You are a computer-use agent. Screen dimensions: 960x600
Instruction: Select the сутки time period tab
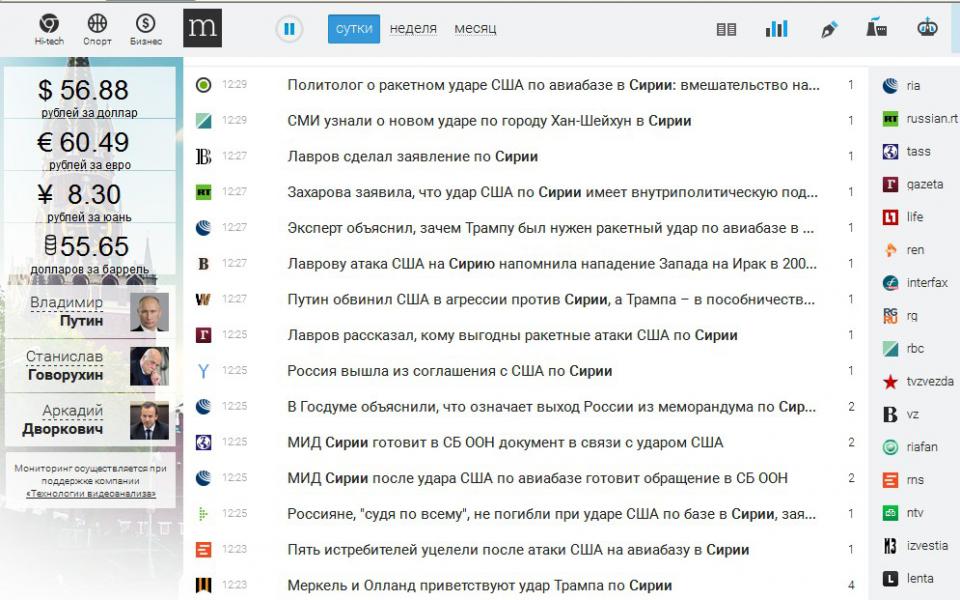(x=354, y=29)
